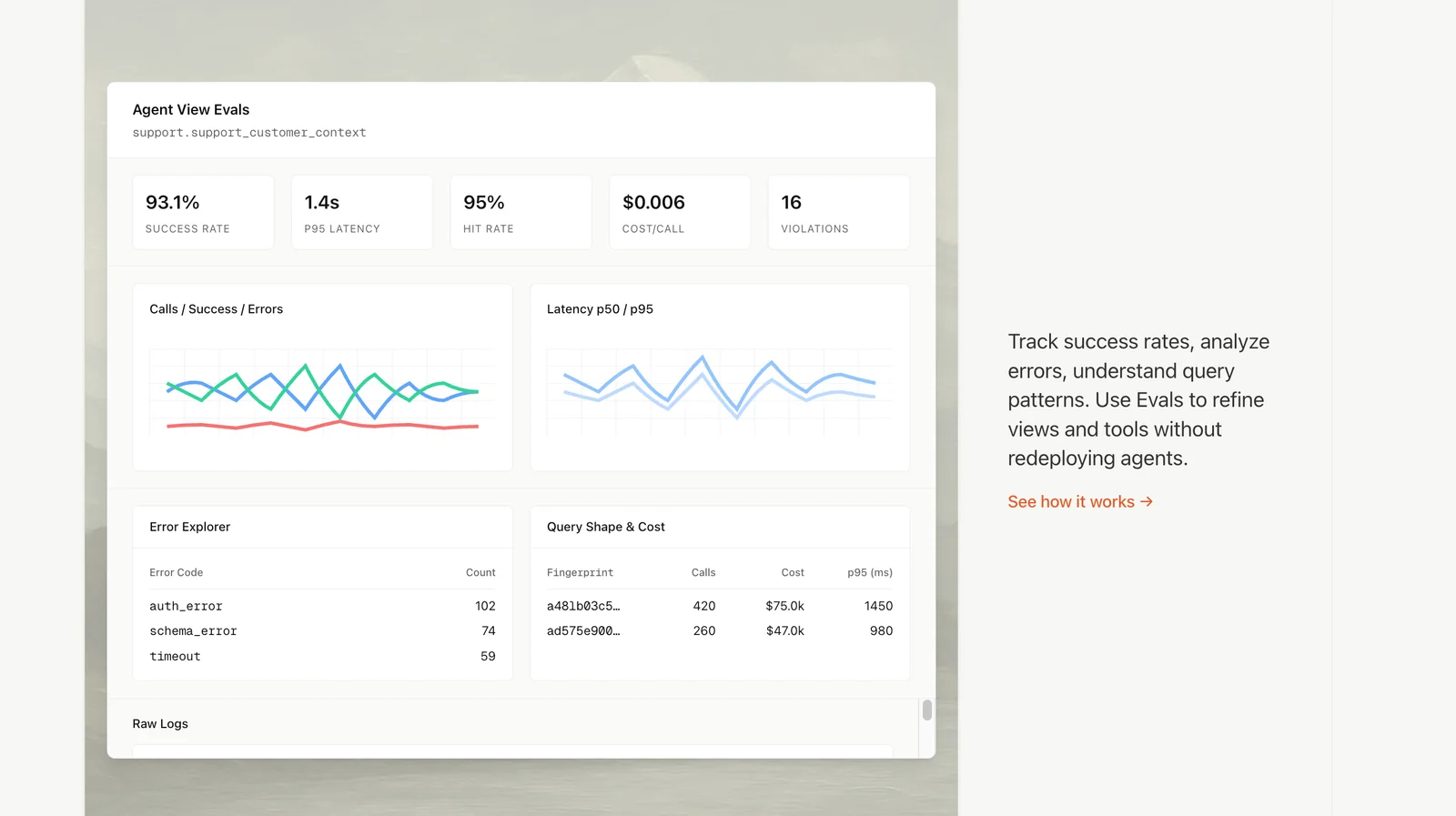1456x816 pixels.
Task: Select fingerprint ad575e900… row
Action: [720, 630]
